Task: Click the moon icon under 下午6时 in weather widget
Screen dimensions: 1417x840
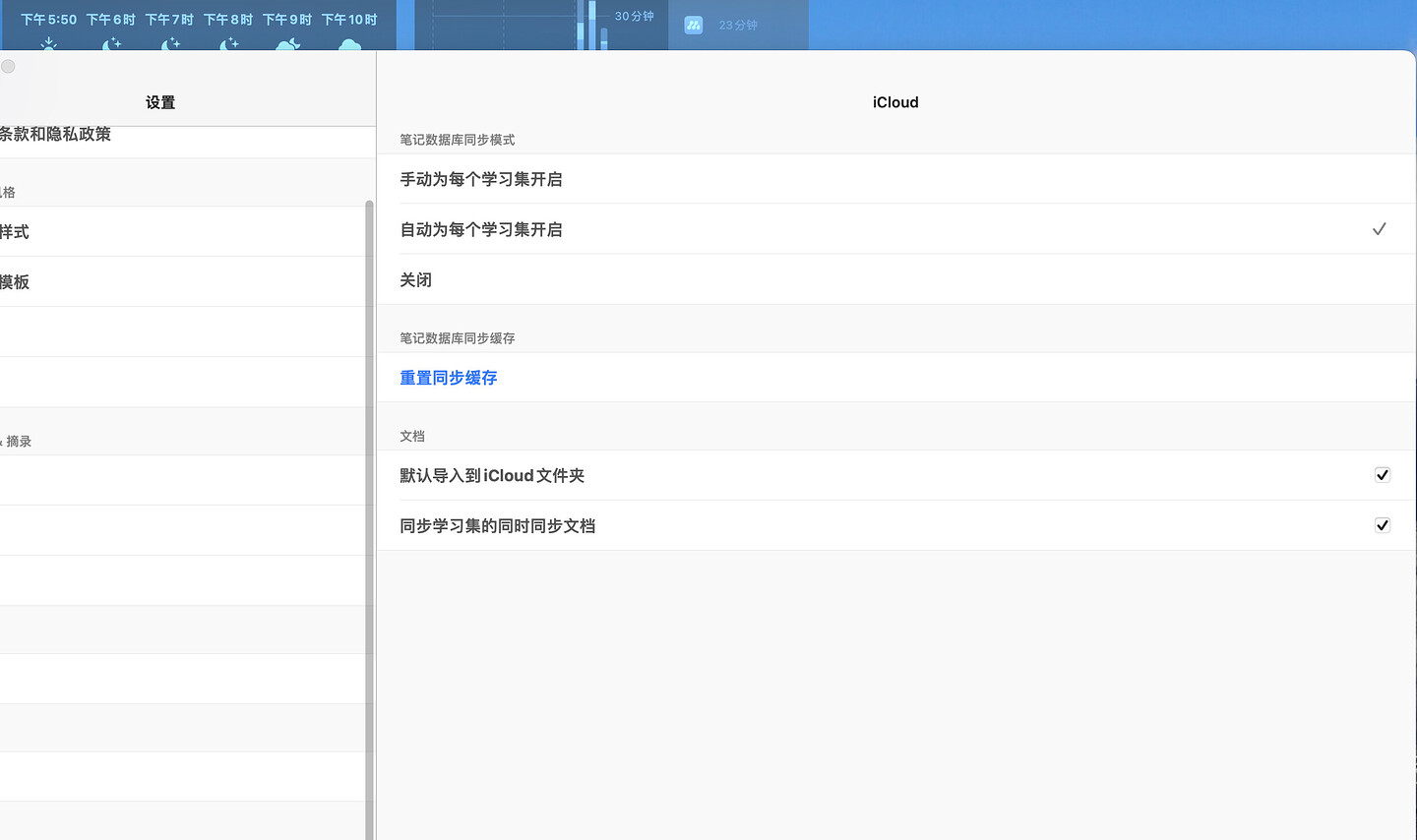Action: pos(111,43)
